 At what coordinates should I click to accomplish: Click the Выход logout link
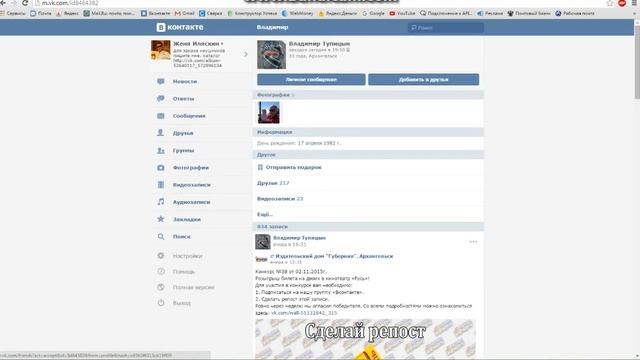[182, 303]
